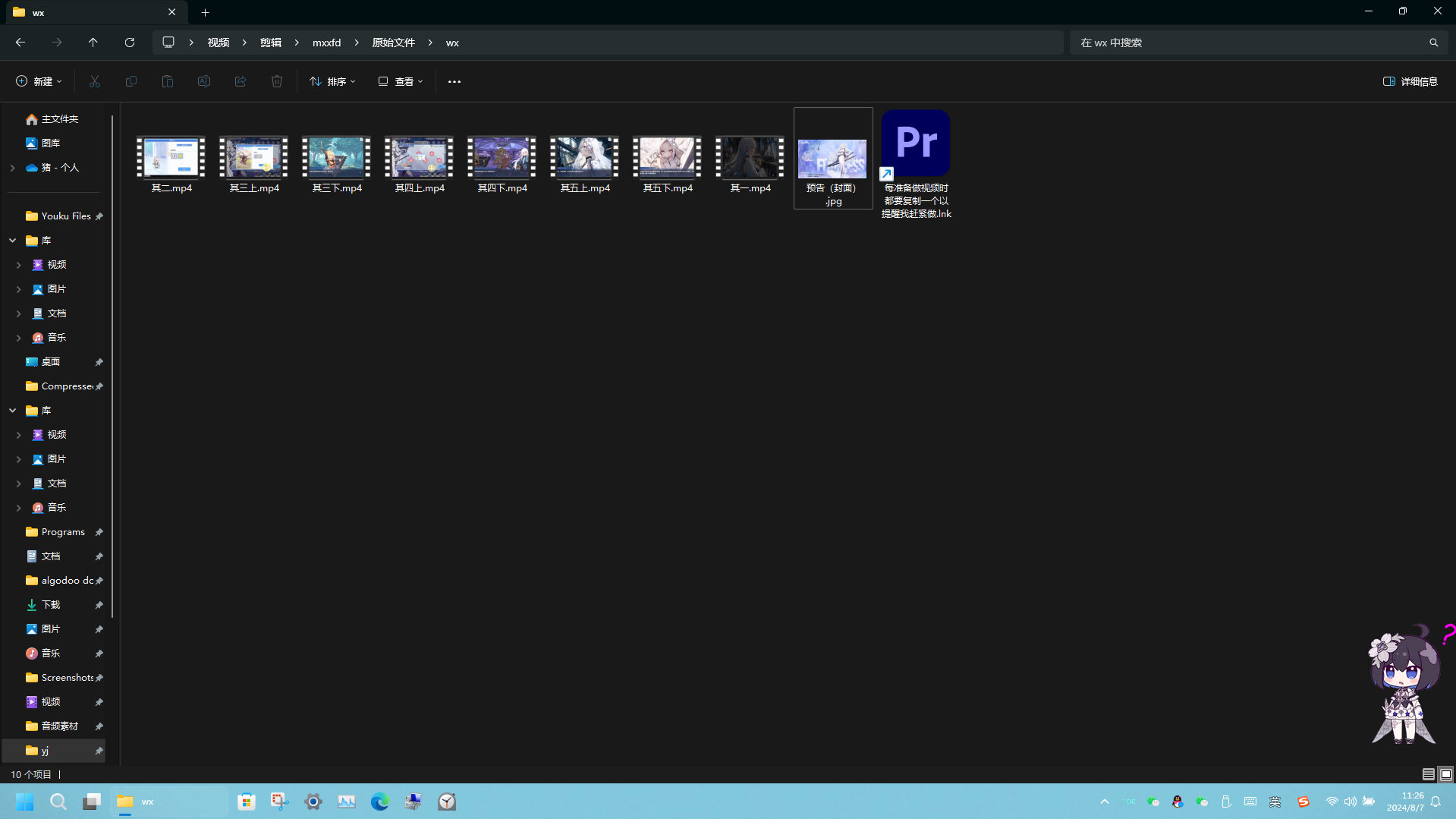1456x819 pixels.
Task: Click the Paste clipboard icon
Action: pos(168,81)
